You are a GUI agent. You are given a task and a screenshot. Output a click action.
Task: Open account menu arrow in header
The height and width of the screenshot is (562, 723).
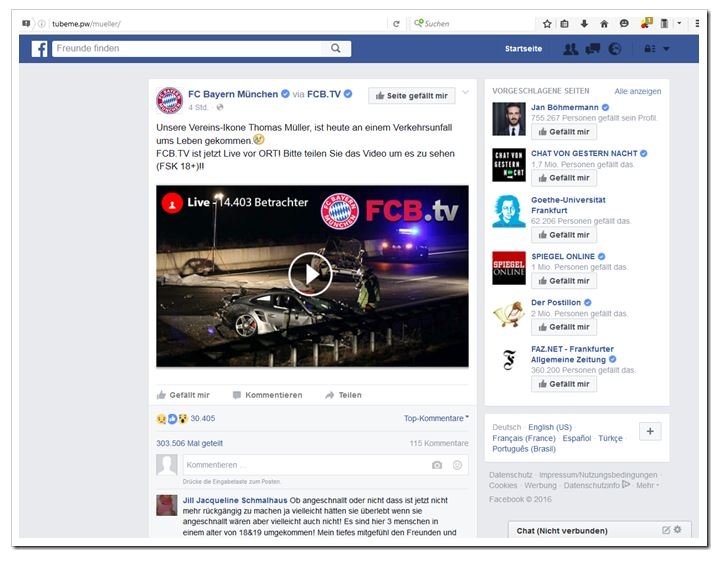pyautogui.click(x=666, y=48)
